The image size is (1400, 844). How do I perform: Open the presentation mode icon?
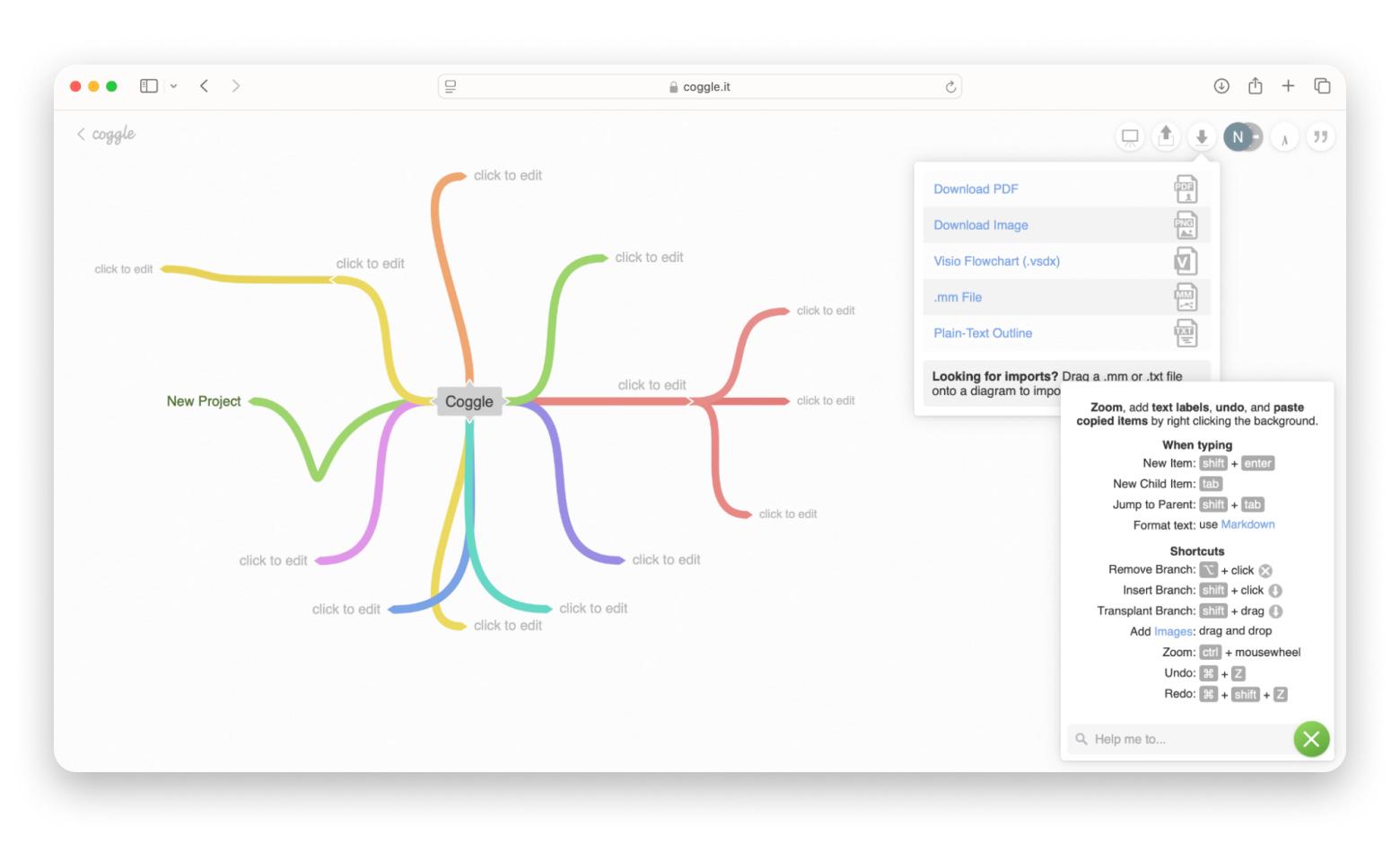1130,136
